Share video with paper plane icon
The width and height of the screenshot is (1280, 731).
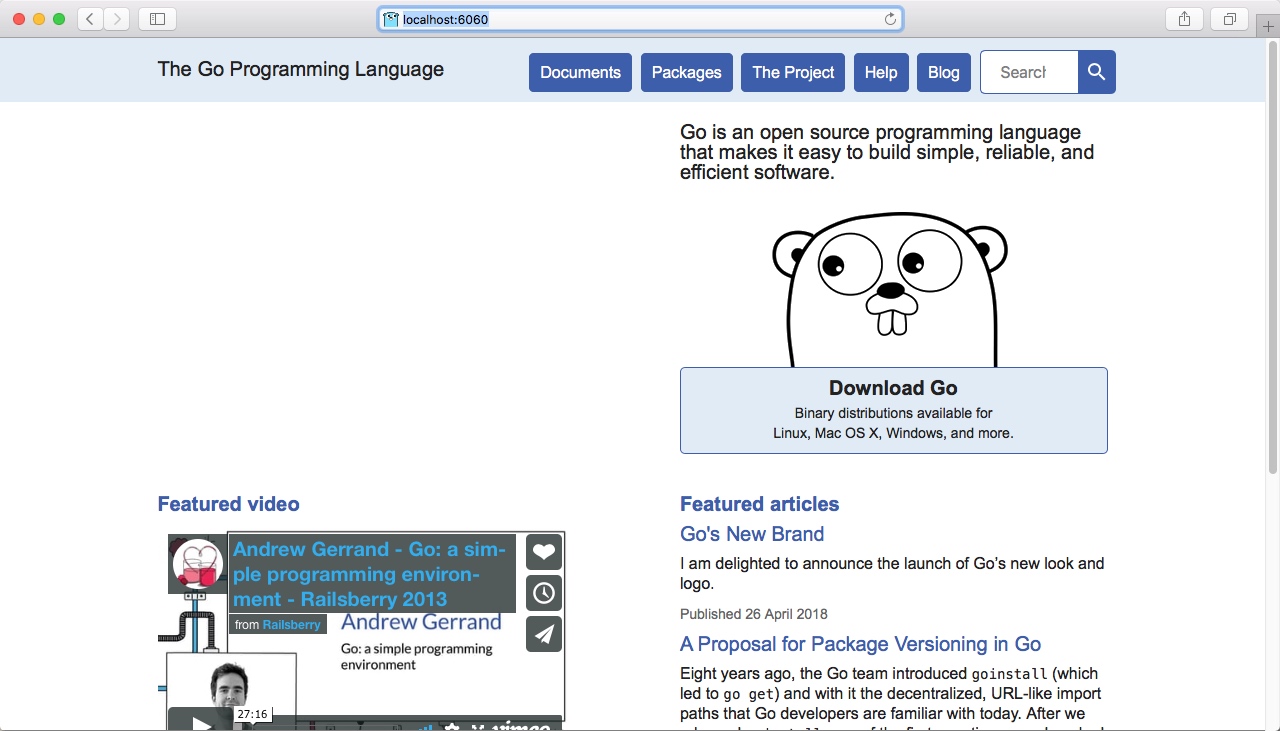point(543,634)
